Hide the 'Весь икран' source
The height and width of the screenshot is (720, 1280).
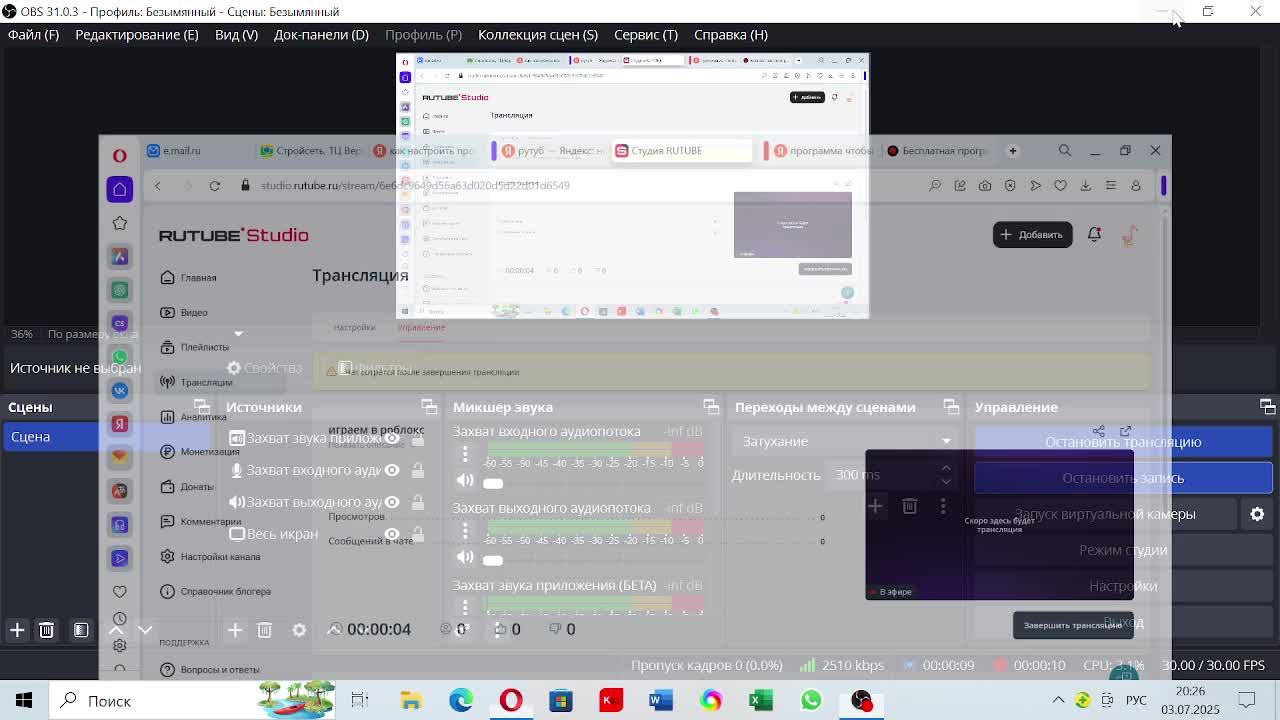tap(392, 534)
